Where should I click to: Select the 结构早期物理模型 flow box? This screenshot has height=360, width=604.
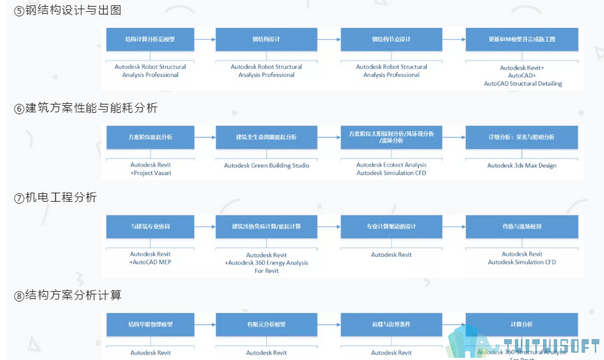pyautogui.click(x=150, y=324)
